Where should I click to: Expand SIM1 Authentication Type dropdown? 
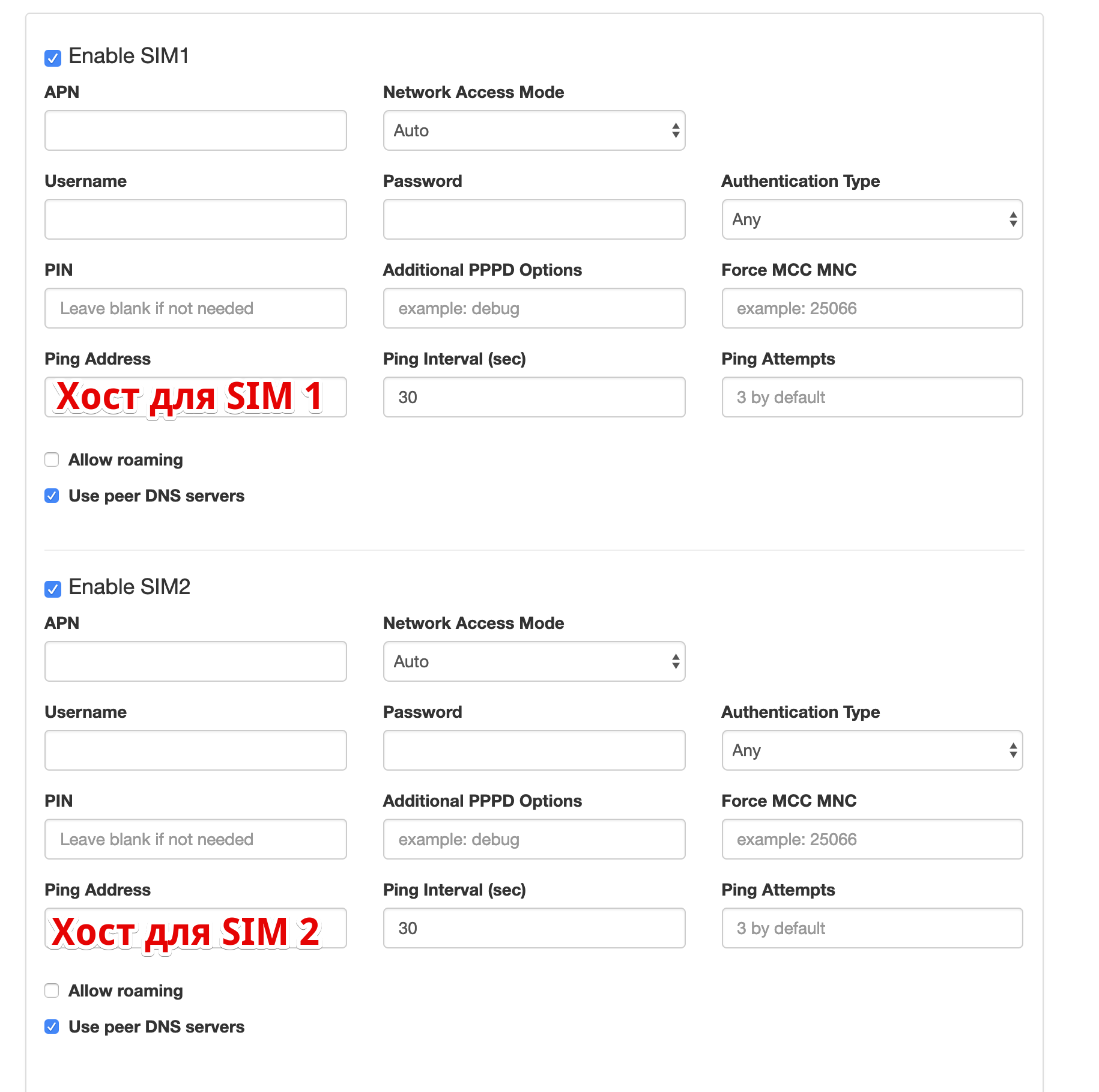(872, 219)
